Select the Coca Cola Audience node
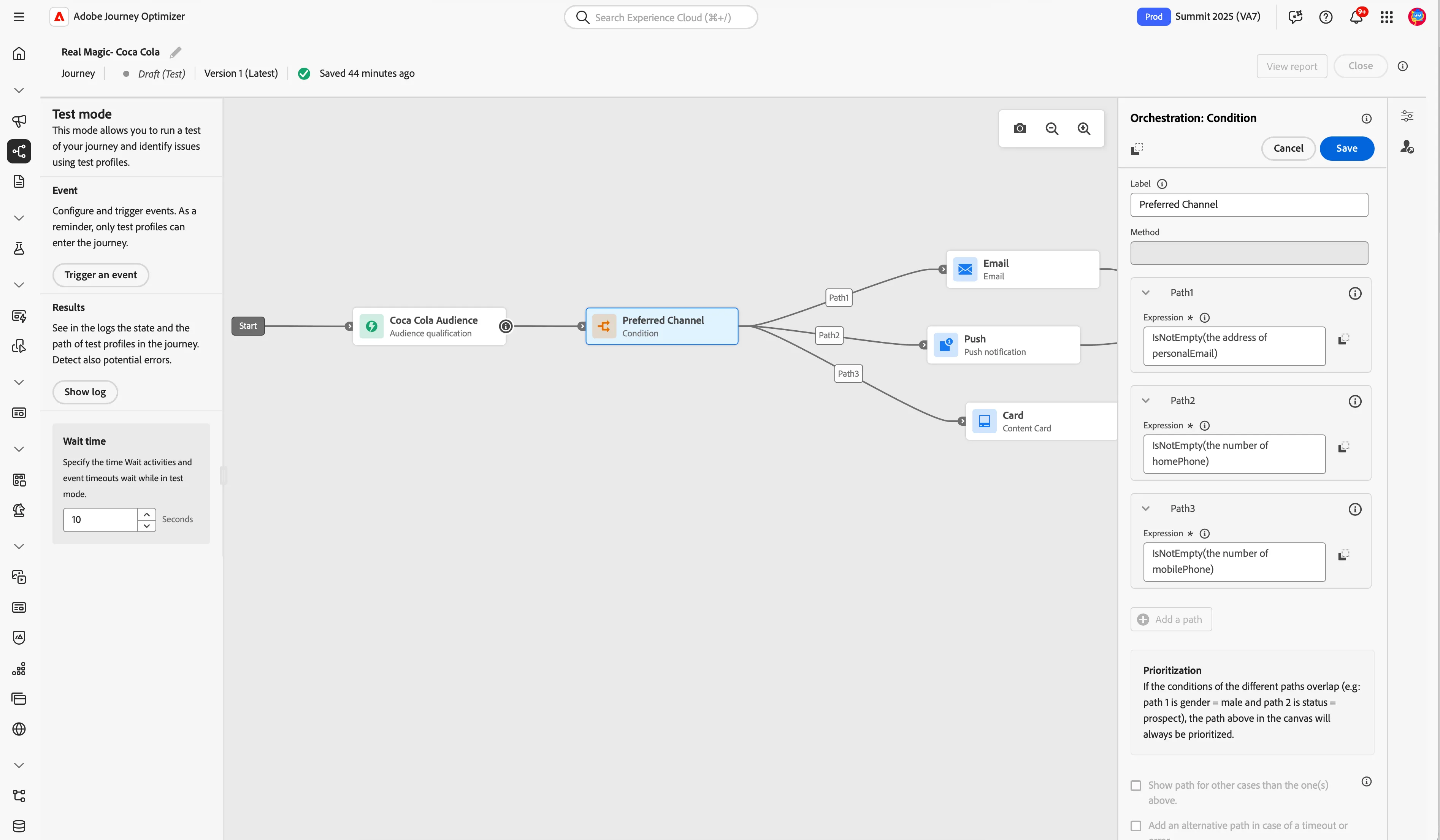The image size is (1440, 840). (429, 326)
